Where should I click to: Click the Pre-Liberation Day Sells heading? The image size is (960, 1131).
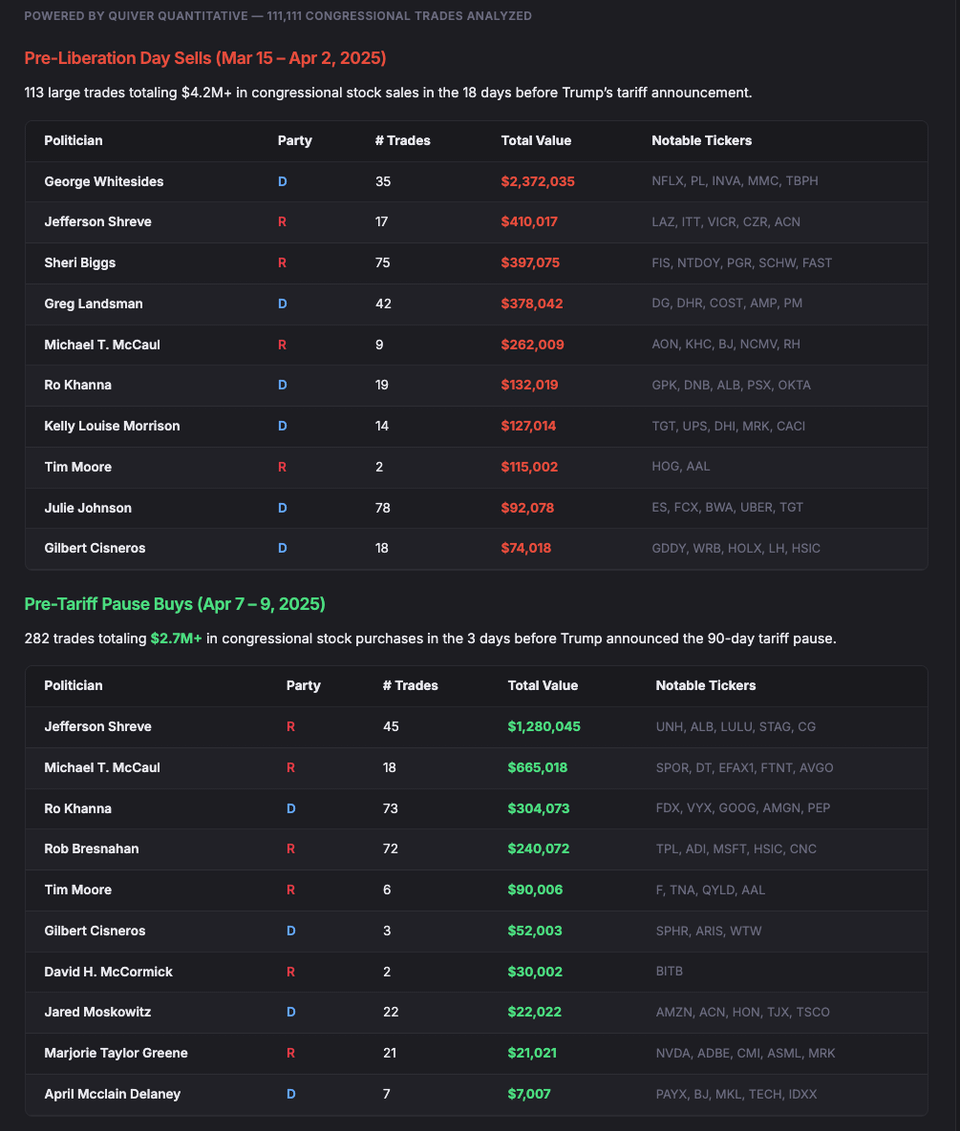tap(205, 58)
